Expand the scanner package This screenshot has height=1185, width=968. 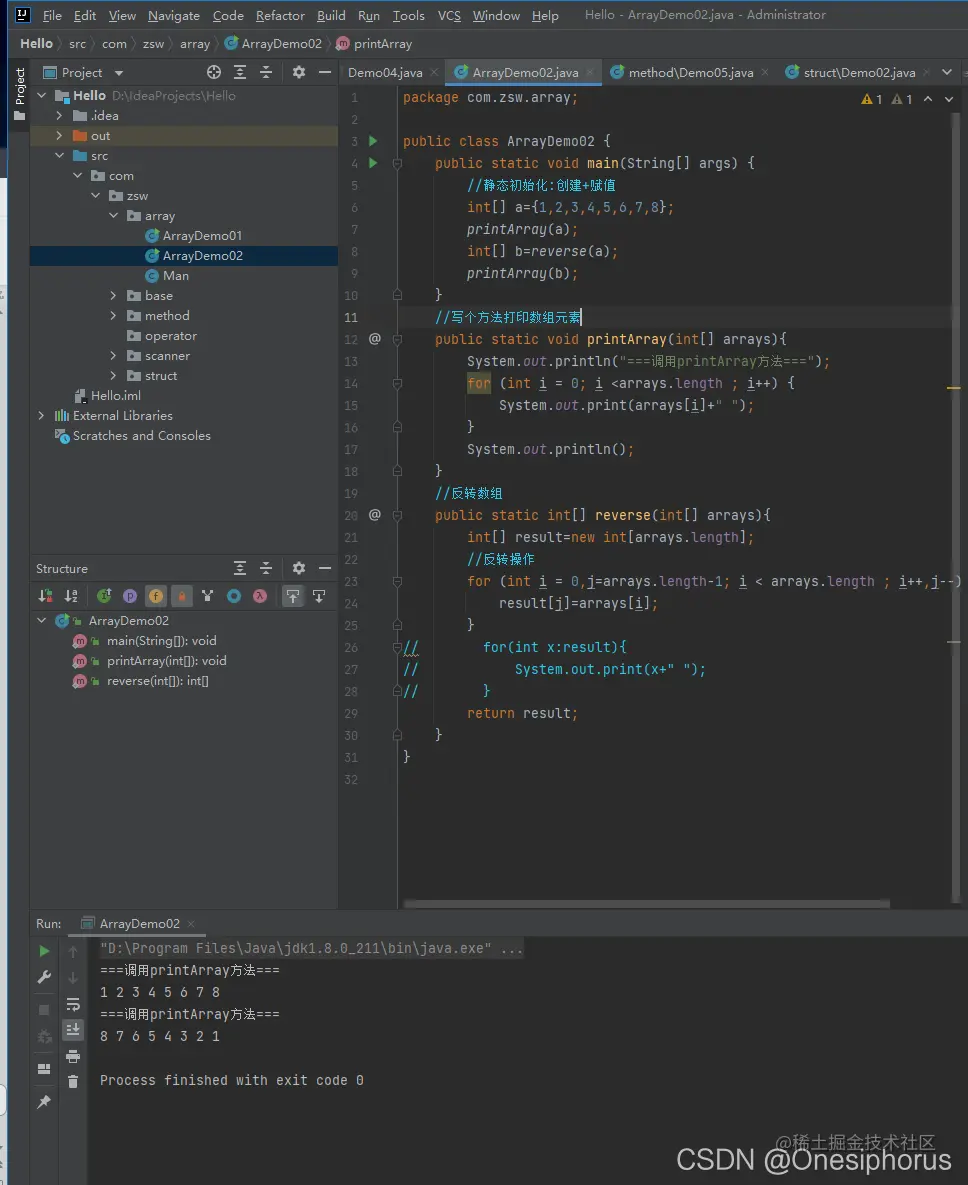click(x=113, y=355)
